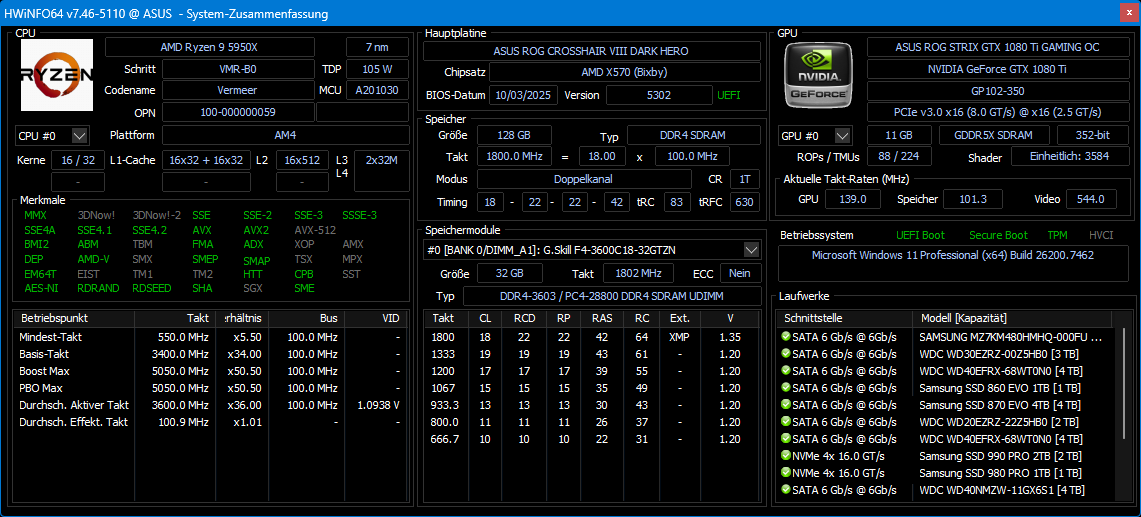This screenshot has height=517, width=1141.
Task: Click the status icon for WDC WD40NMZW drive
Action: click(786, 490)
